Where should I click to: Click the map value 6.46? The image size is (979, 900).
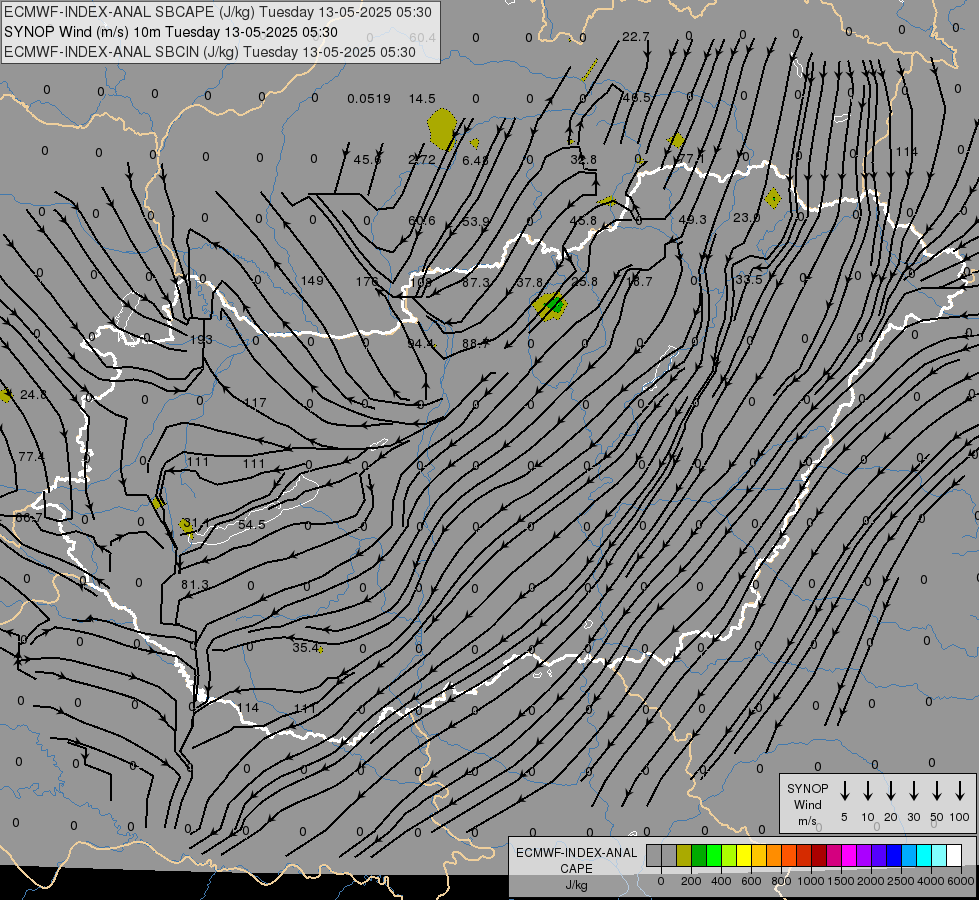[x=475, y=161]
